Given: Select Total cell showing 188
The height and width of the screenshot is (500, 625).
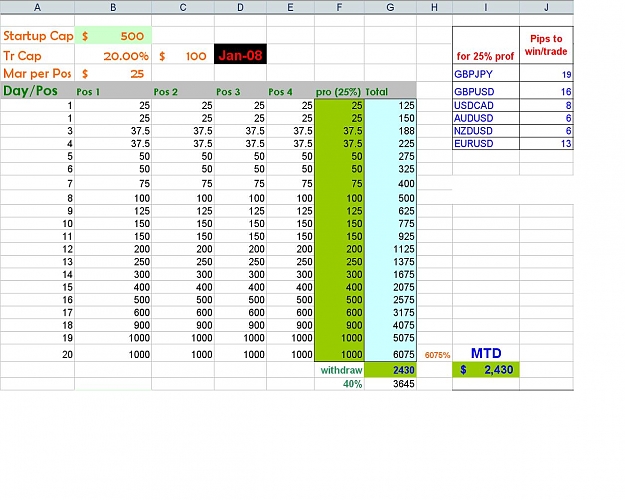Looking at the screenshot, I should [390, 131].
